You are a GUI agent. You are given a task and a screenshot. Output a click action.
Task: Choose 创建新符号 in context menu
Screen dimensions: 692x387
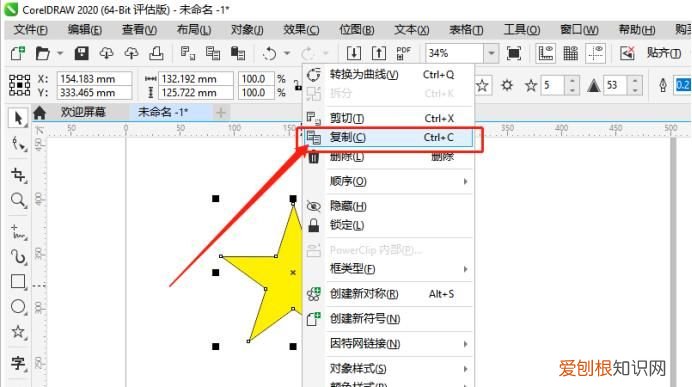pyautogui.click(x=388, y=319)
